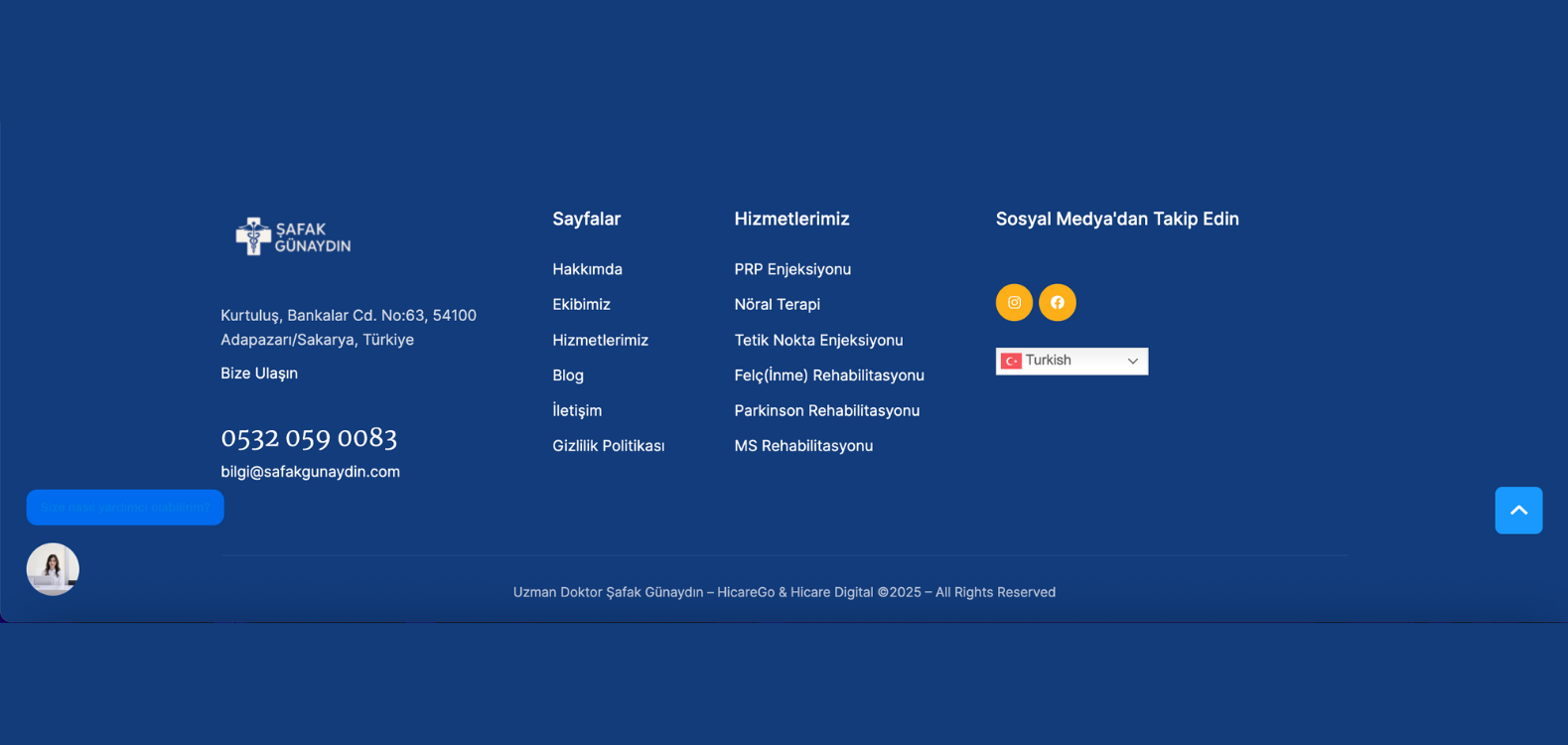The width and height of the screenshot is (1568, 745).
Task: Click the Turkish flag in language selector
Action: 1011,362
